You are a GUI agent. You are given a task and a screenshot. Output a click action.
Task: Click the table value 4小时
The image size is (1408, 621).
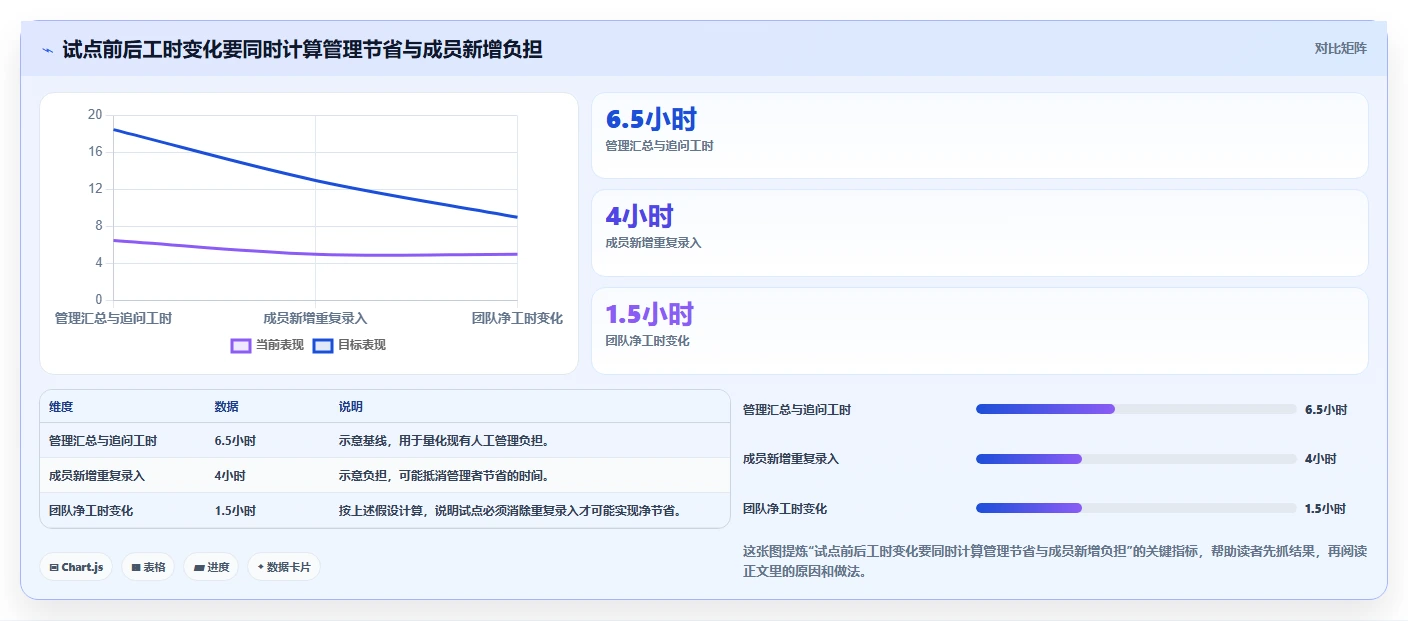(x=230, y=476)
